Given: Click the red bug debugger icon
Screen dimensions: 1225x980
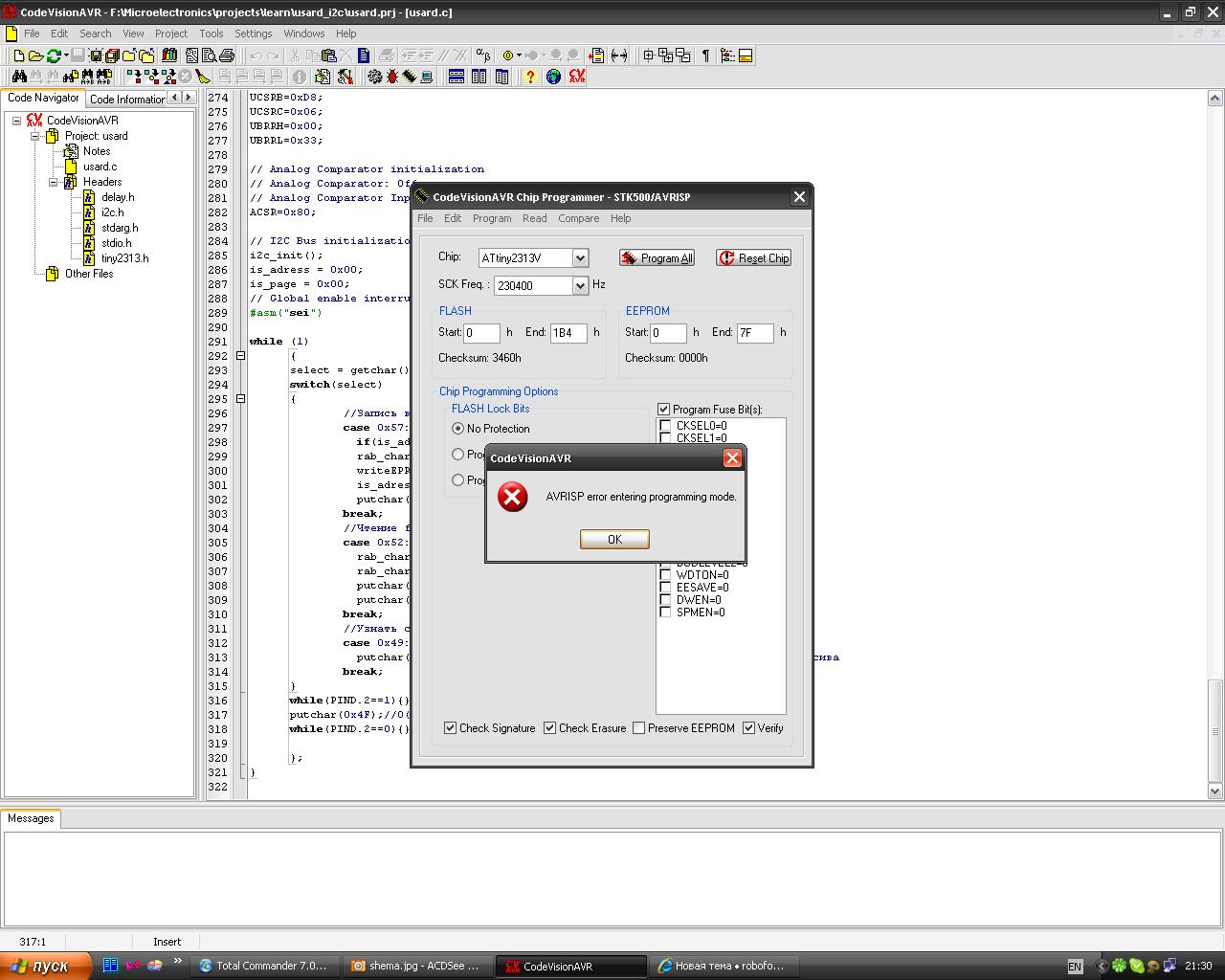Looking at the screenshot, I should pos(391,77).
